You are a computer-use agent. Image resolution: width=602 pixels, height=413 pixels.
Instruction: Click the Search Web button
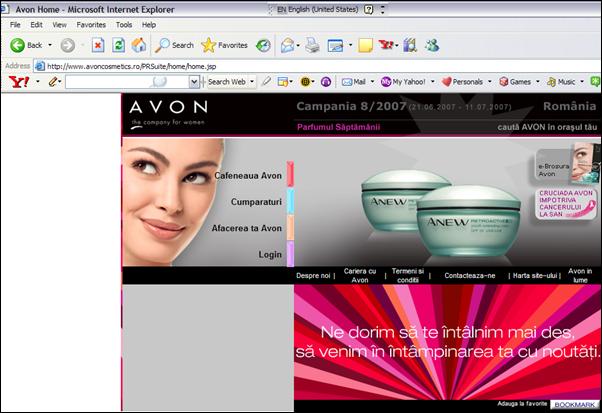click(x=227, y=82)
